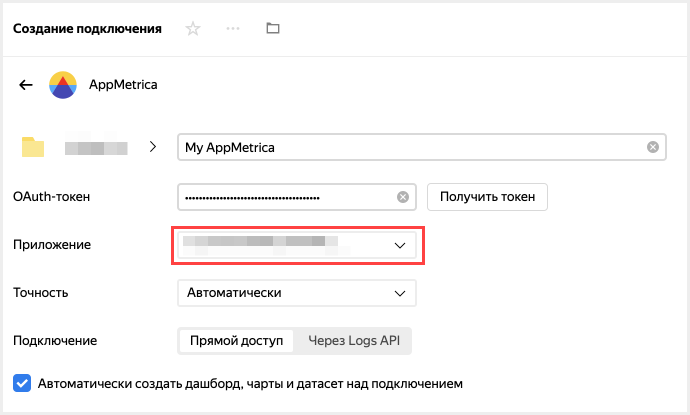Click into the OAuth-токен password field
The width and height of the screenshot is (690, 415).
pyautogui.click(x=285, y=197)
